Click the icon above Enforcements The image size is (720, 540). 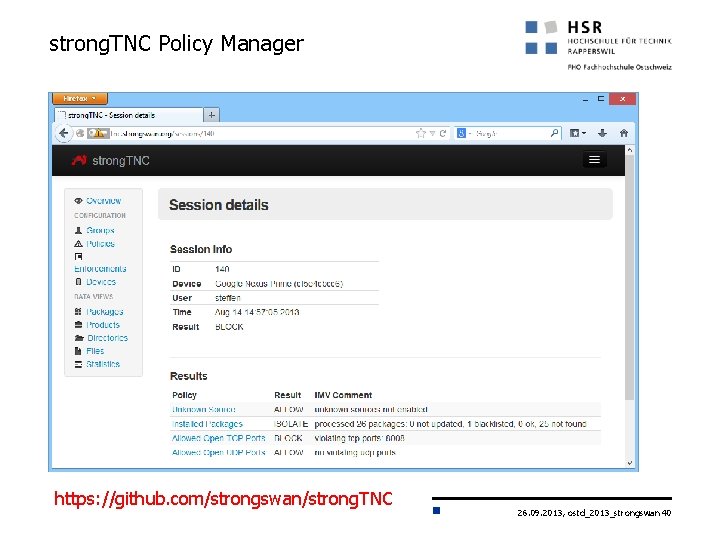pyautogui.click(x=78, y=256)
